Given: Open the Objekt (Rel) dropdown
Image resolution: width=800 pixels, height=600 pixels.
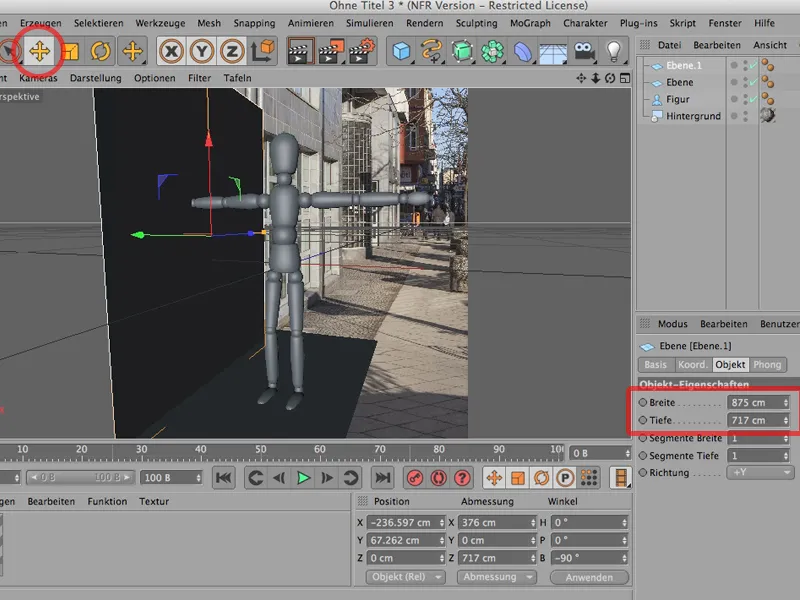Looking at the screenshot, I should pyautogui.click(x=405, y=577).
